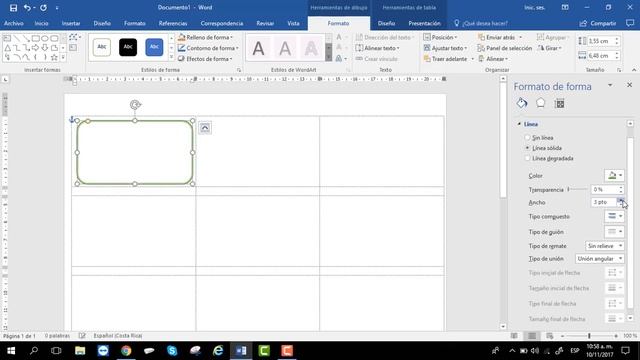Click the Word icon in the taskbar
The image size is (640, 360).
(241, 351)
